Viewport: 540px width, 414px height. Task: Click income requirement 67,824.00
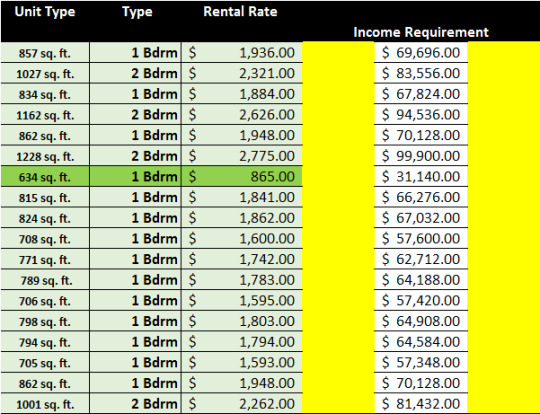(421, 94)
